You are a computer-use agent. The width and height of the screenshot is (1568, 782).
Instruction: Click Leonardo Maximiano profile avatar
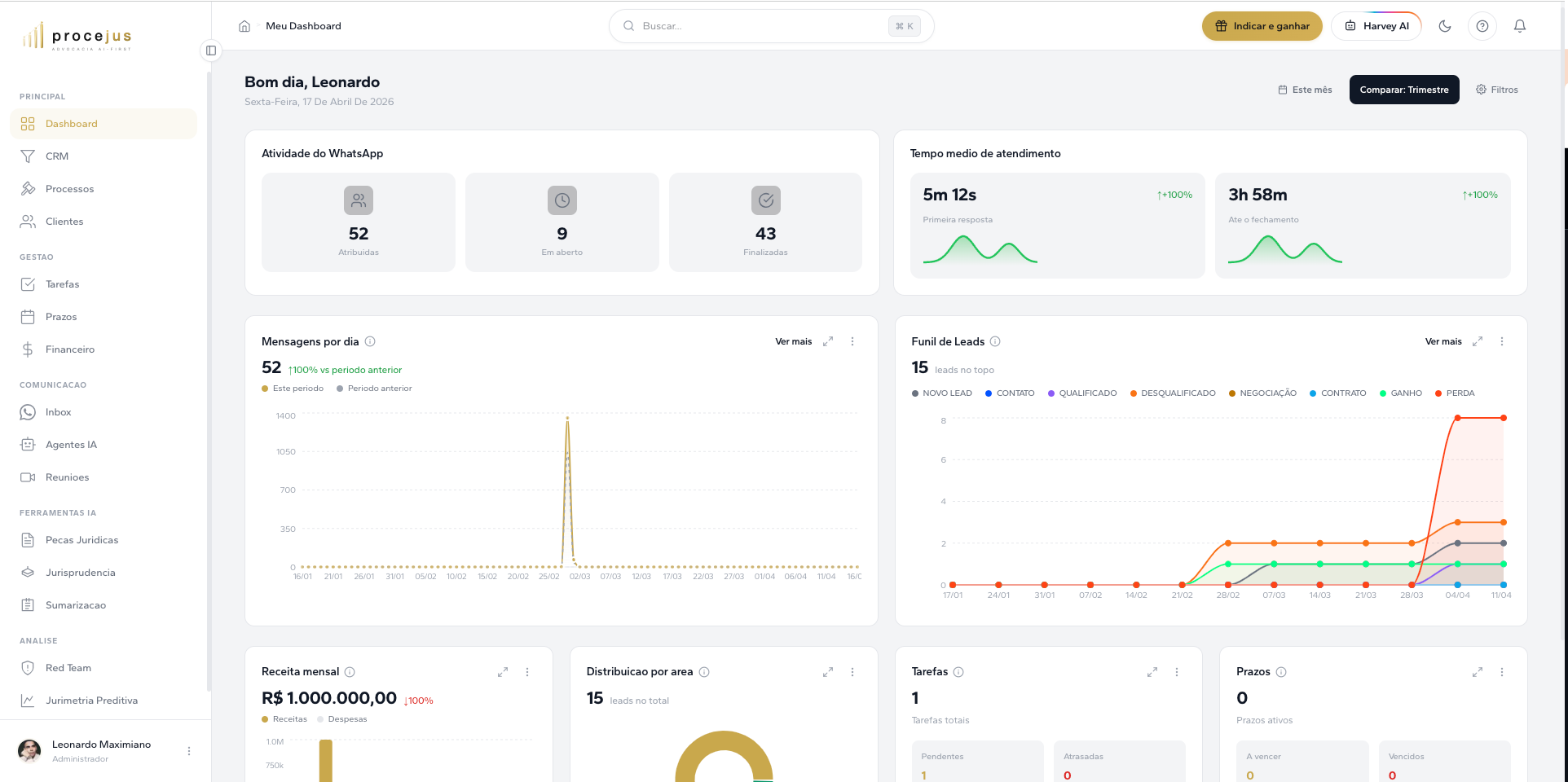point(29,751)
